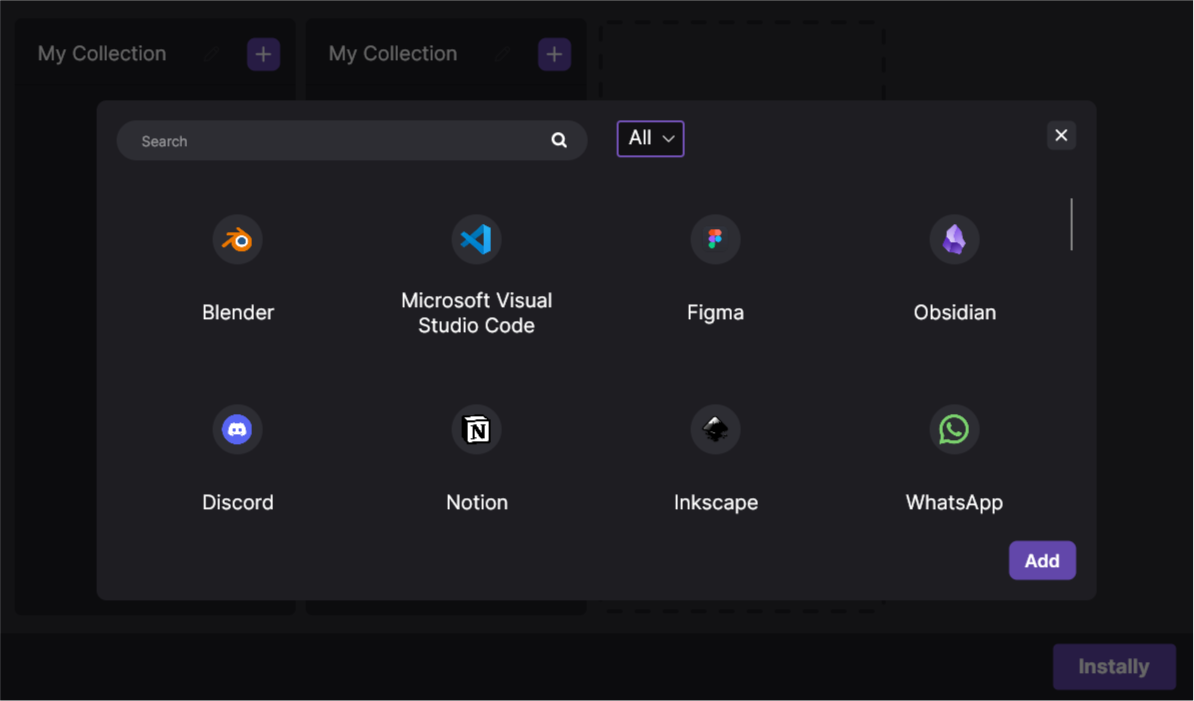Click the WhatsApp label text
This screenshot has height=701, width=1194.
click(954, 503)
